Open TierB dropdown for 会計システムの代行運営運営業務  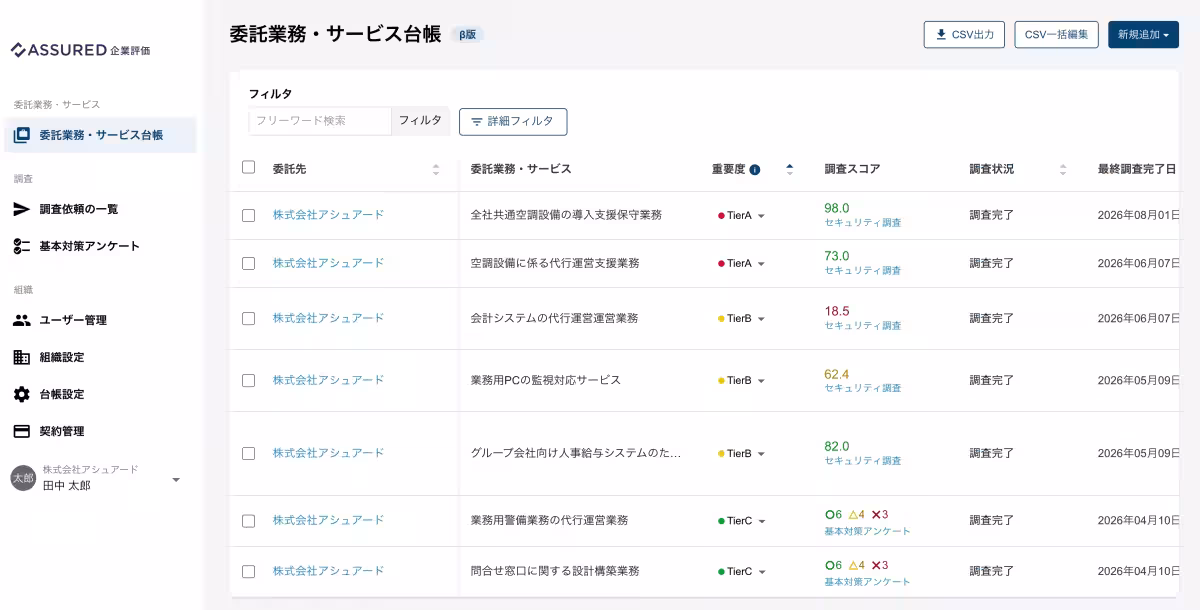742,319
